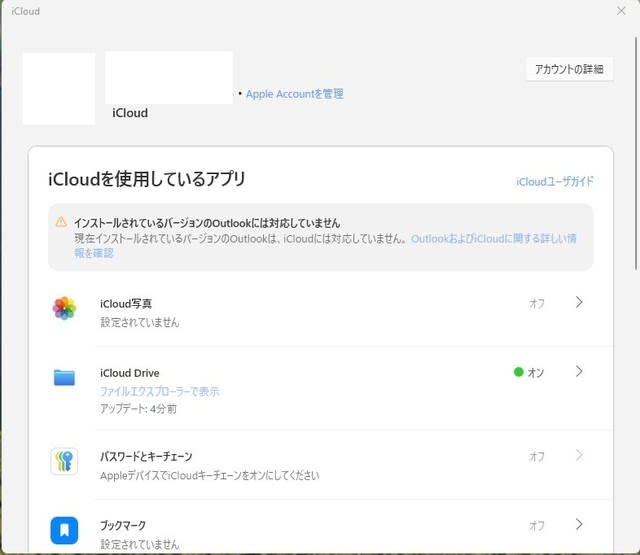Click the iCloud写真 flower icon
Image resolution: width=640 pixels, height=555 pixels.
[x=64, y=308]
